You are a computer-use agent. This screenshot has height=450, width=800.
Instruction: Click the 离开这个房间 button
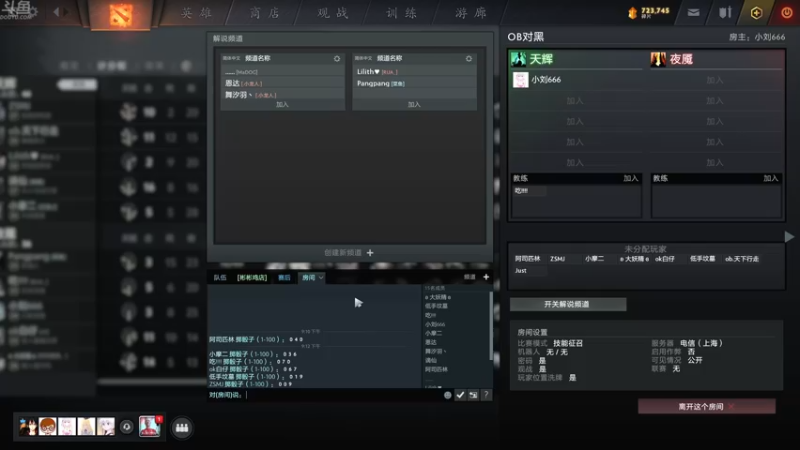click(x=707, y=407)
